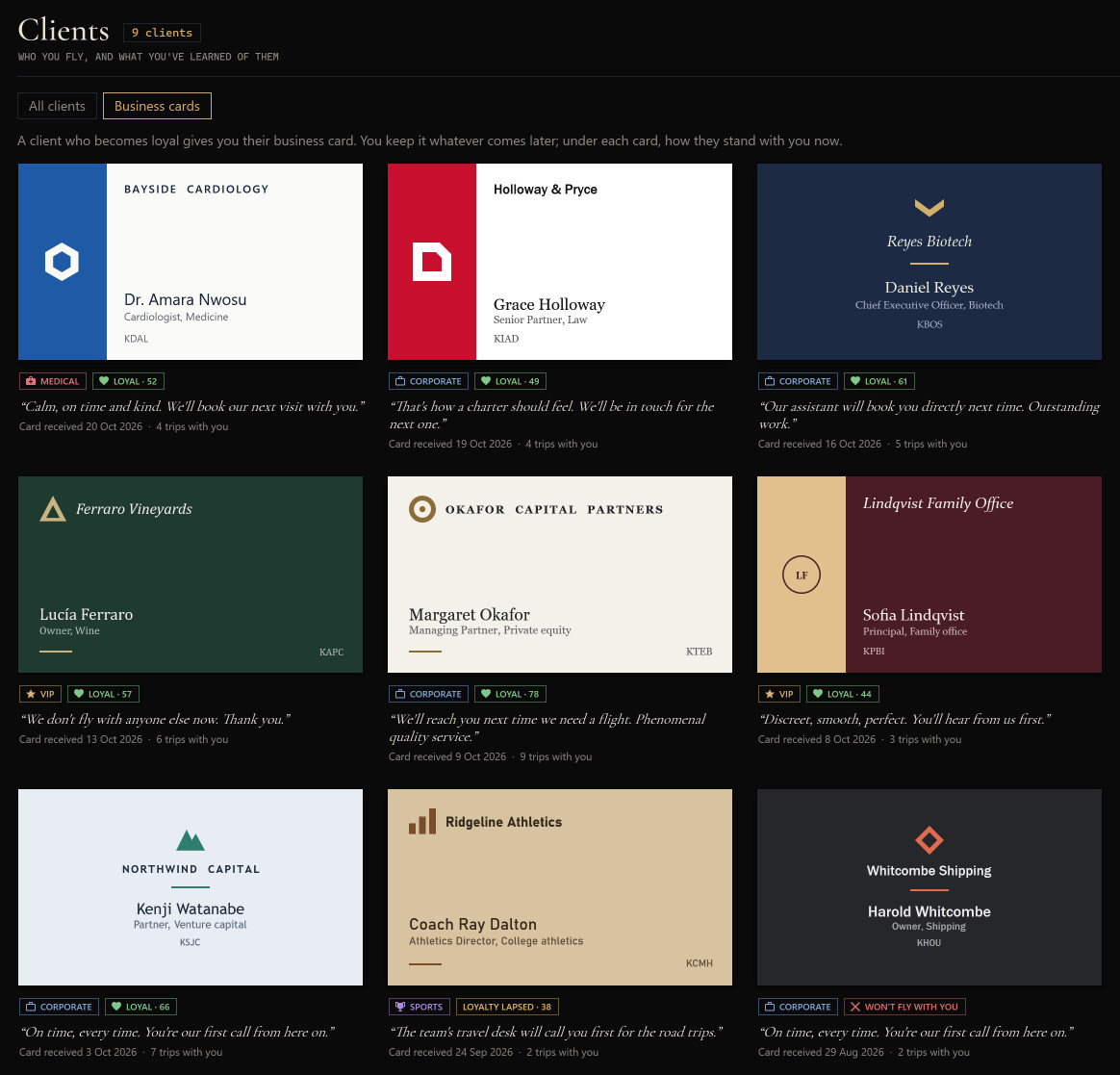
Task: Select the Business cards tab
Action: (157, 106)
